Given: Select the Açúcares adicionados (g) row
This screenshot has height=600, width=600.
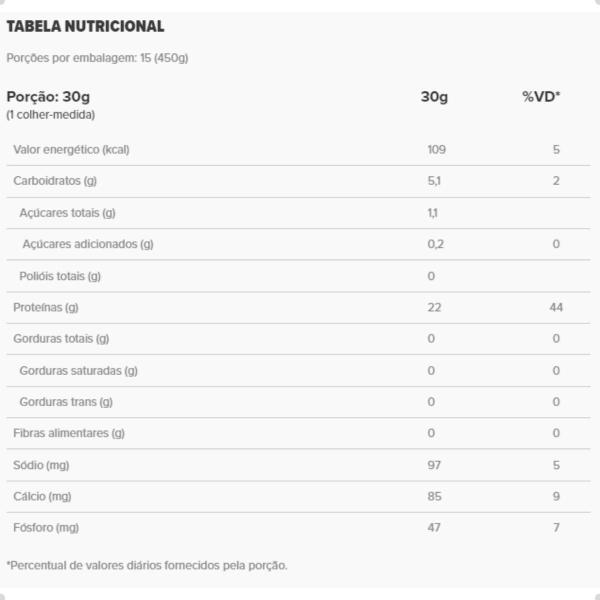Looking at the screenshot, I should [x=298, y=245].
